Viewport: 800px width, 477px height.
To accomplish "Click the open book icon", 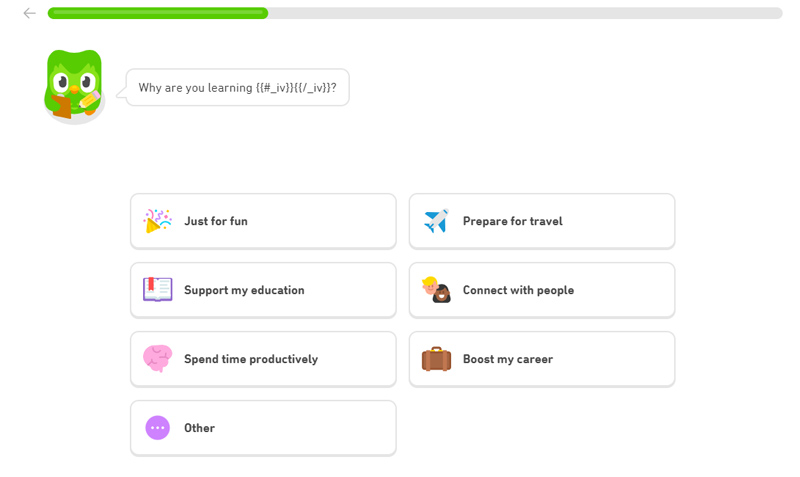I will 158,289.
